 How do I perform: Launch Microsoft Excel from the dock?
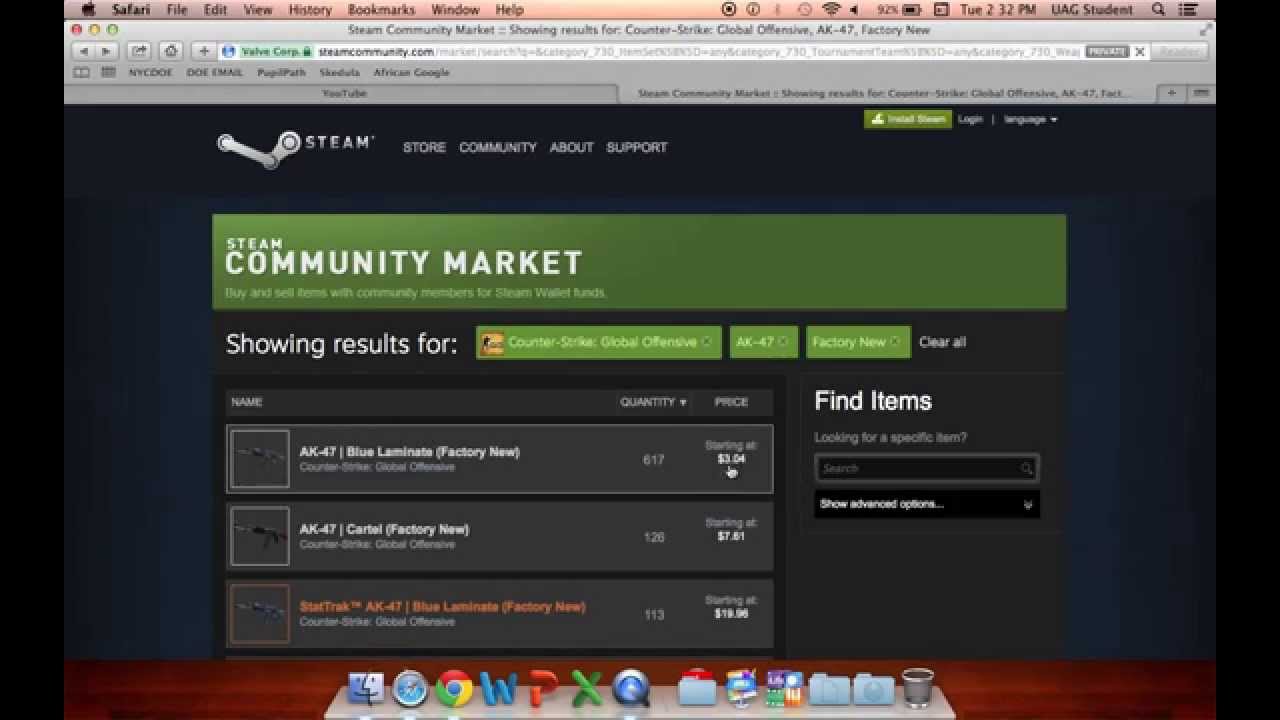pos(587,688)
